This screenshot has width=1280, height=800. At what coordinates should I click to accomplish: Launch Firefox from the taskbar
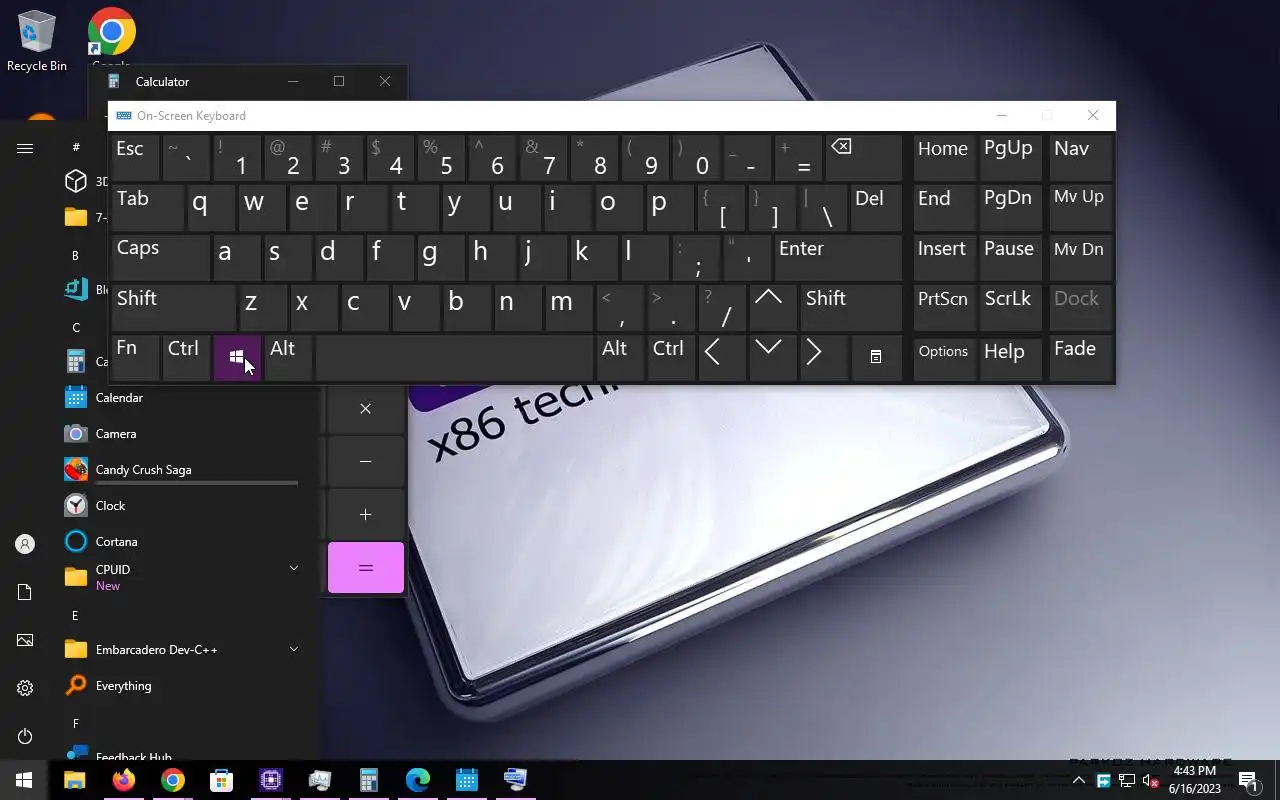pos(124,780)
